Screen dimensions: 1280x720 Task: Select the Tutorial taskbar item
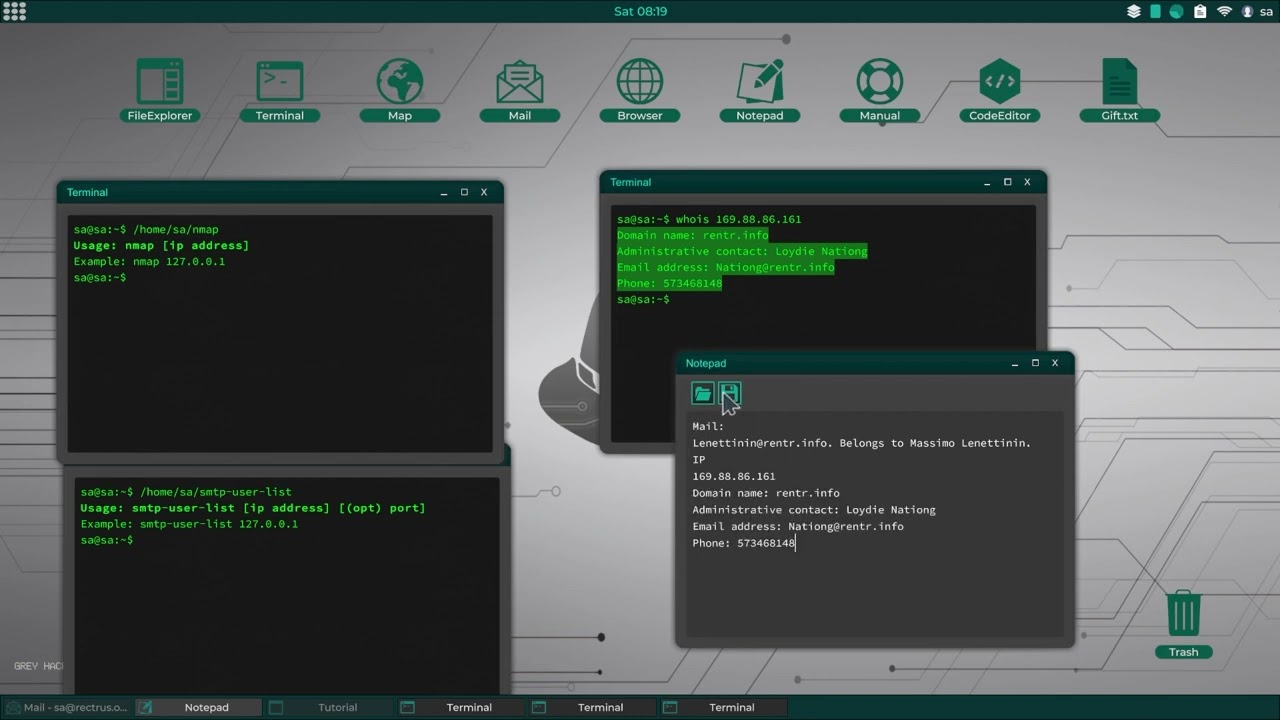(329, 707)
